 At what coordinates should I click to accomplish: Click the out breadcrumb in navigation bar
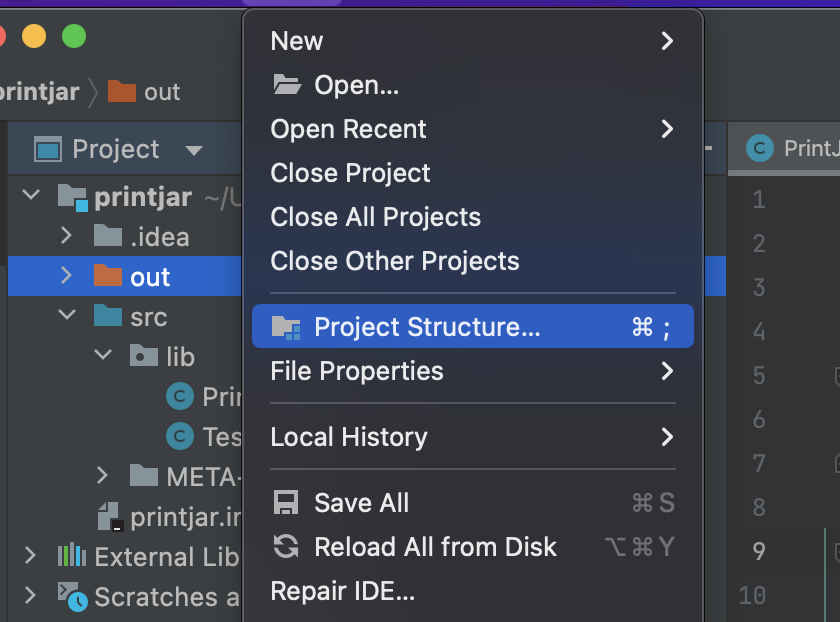(144, 92)
